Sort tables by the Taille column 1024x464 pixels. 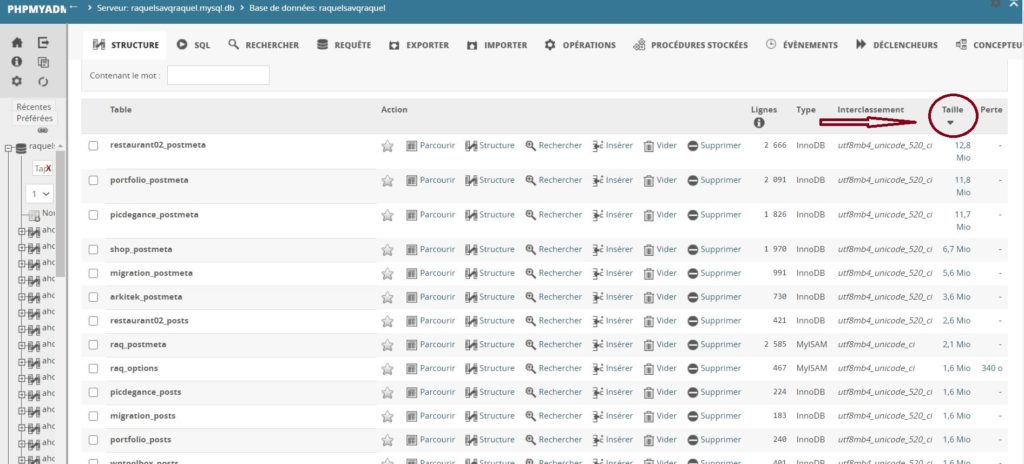[x=951, y=110]
